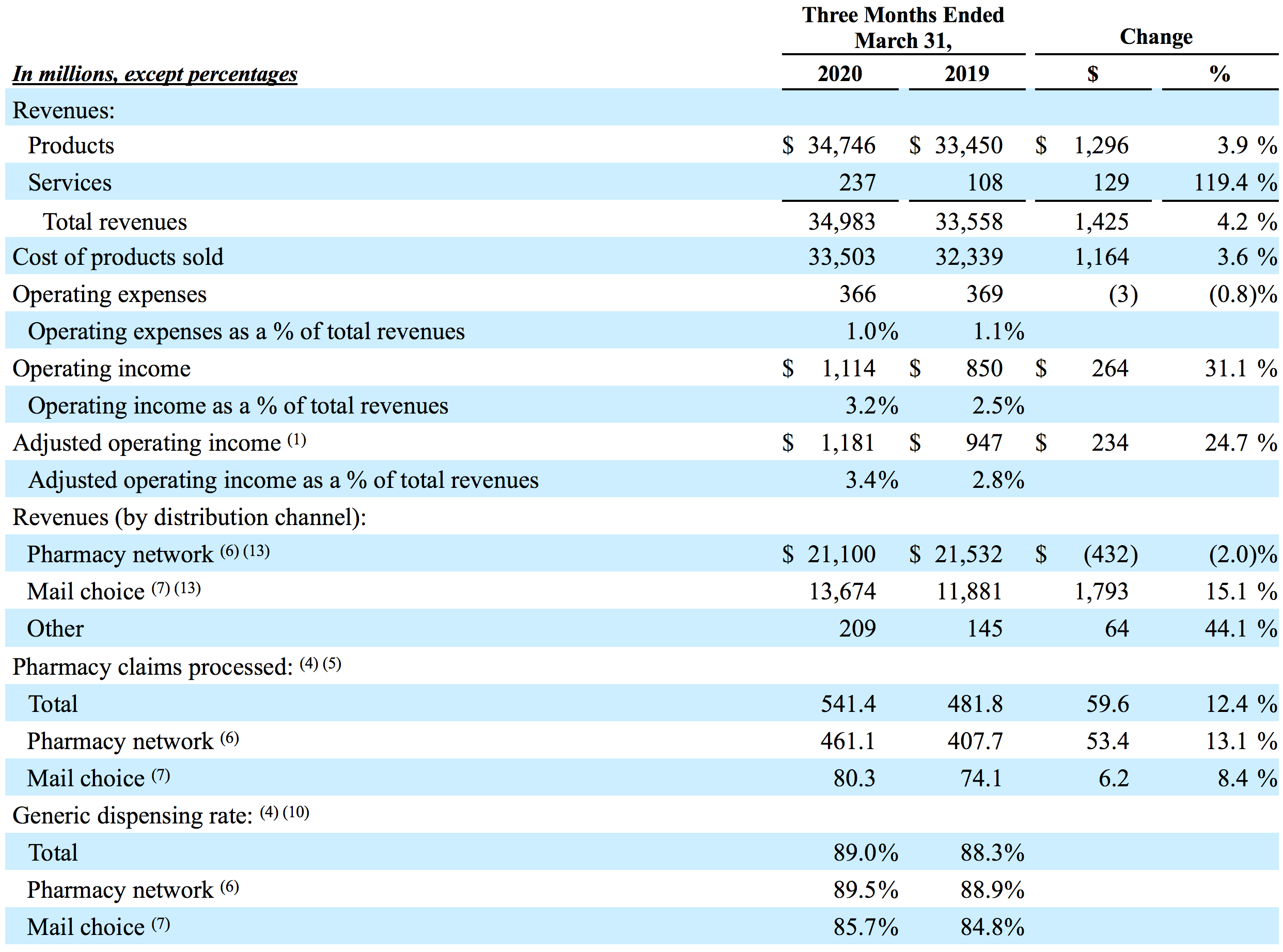Select mail choice dispensing rate 85.7%
This screenshot has height=952, width=1283.
click(x=866, y=927)
